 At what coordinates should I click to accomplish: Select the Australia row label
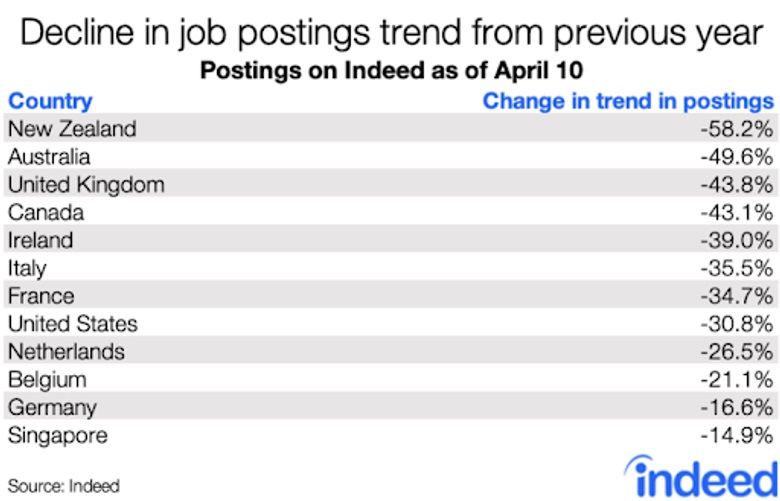(49, 157)
